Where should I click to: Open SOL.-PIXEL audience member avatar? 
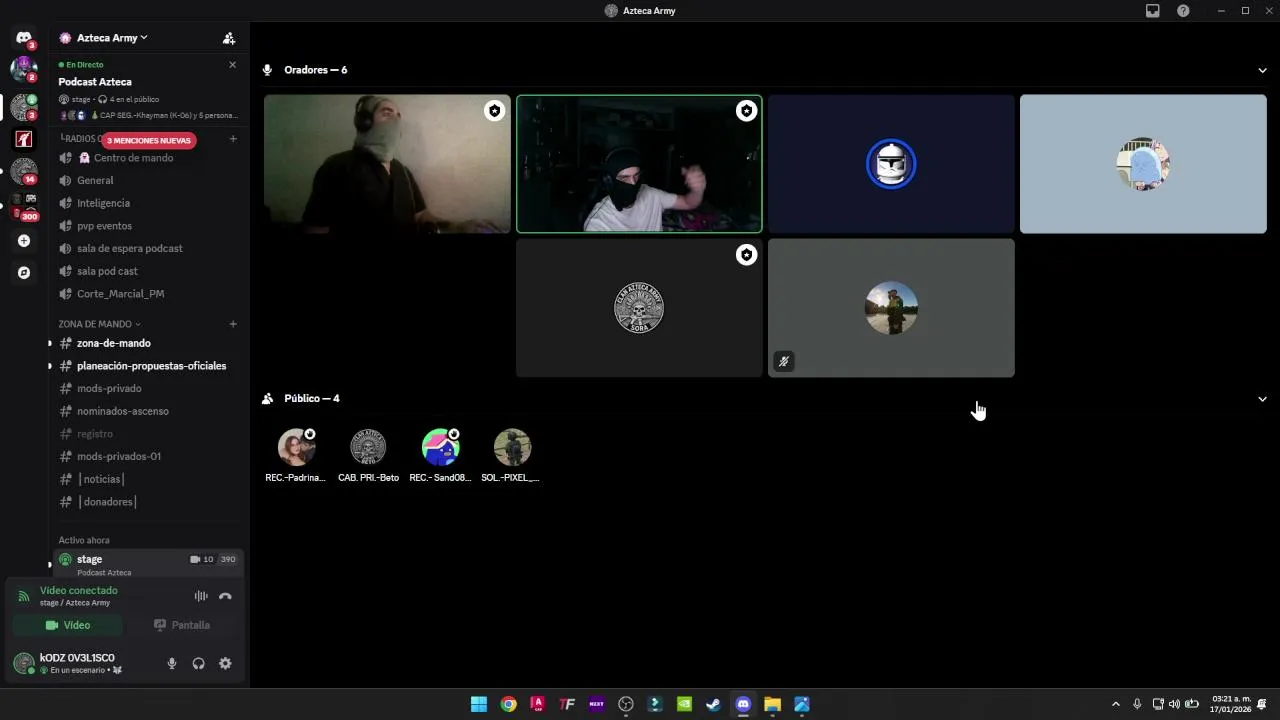click(x=512, y=447)
